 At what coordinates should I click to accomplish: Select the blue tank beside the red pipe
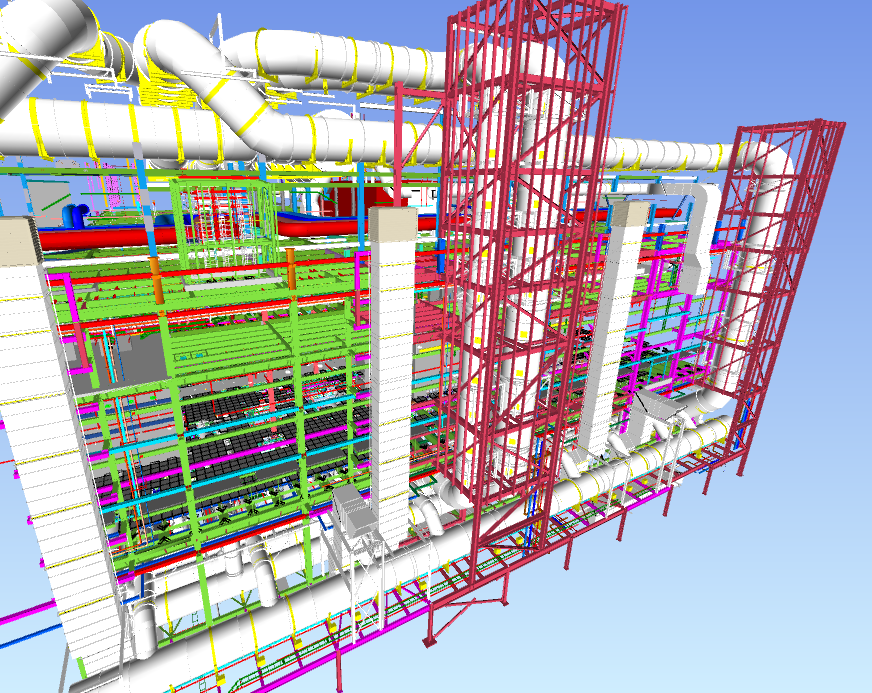[75, 215]
